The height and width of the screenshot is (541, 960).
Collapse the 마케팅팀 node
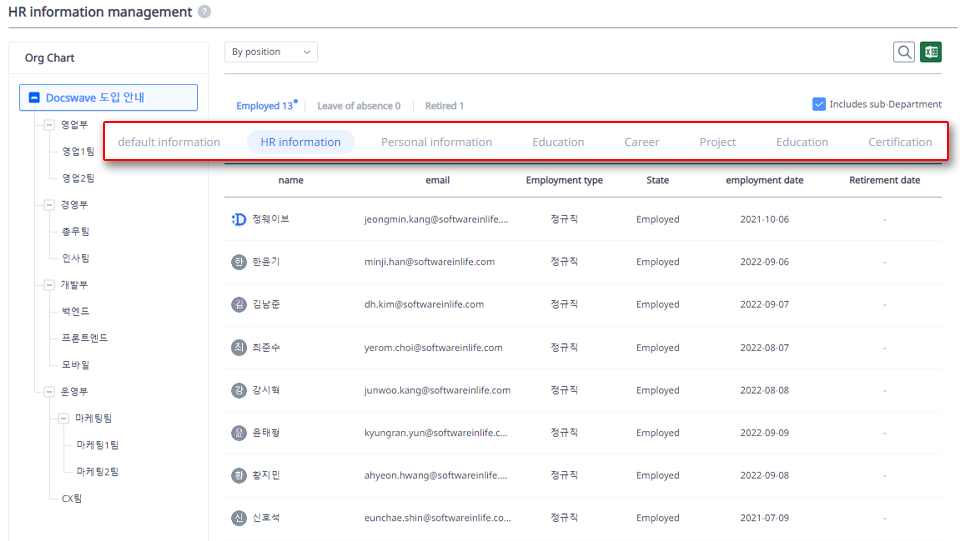coord(63,418)
